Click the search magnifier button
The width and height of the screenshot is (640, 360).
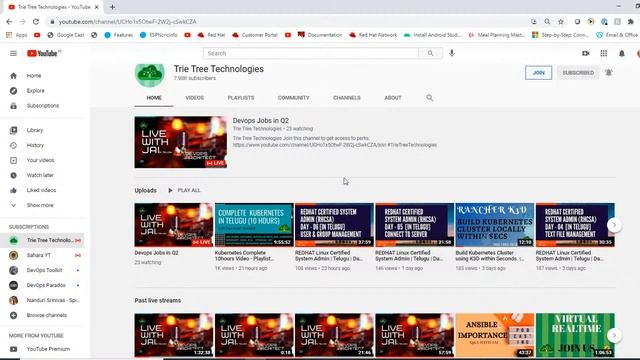[x=430, y=53]
